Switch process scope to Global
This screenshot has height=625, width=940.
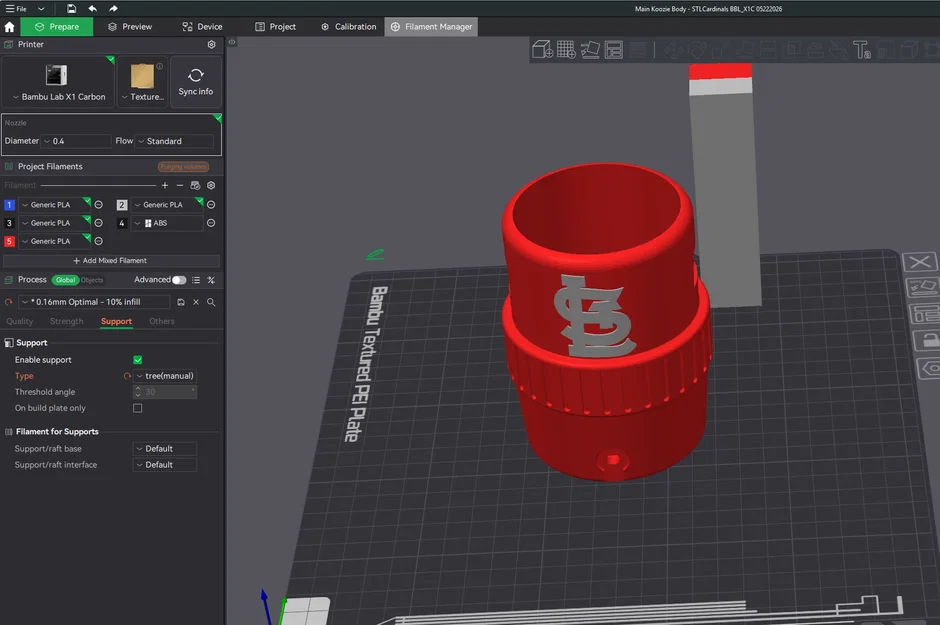pyautogui.click(x=65, y=280)
